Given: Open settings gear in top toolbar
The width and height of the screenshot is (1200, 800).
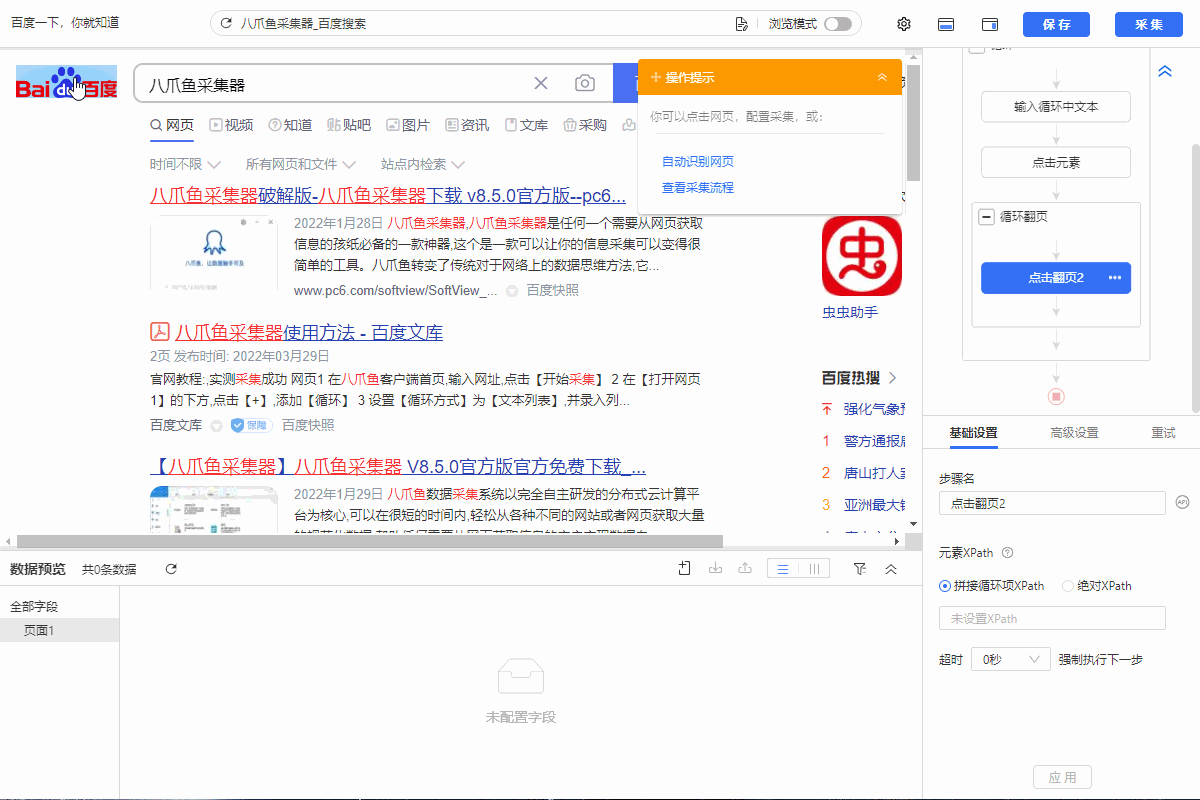Looking at the screenshot, I should (x=904, y=24).
